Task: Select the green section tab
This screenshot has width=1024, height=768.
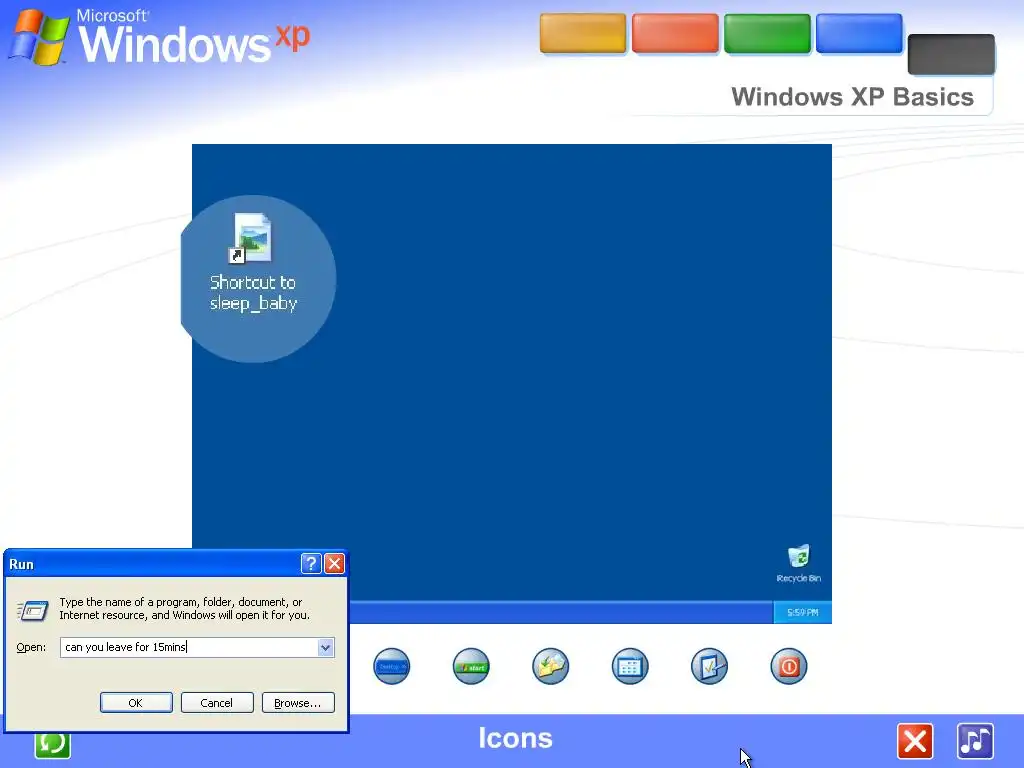Action: coord(767,33)
